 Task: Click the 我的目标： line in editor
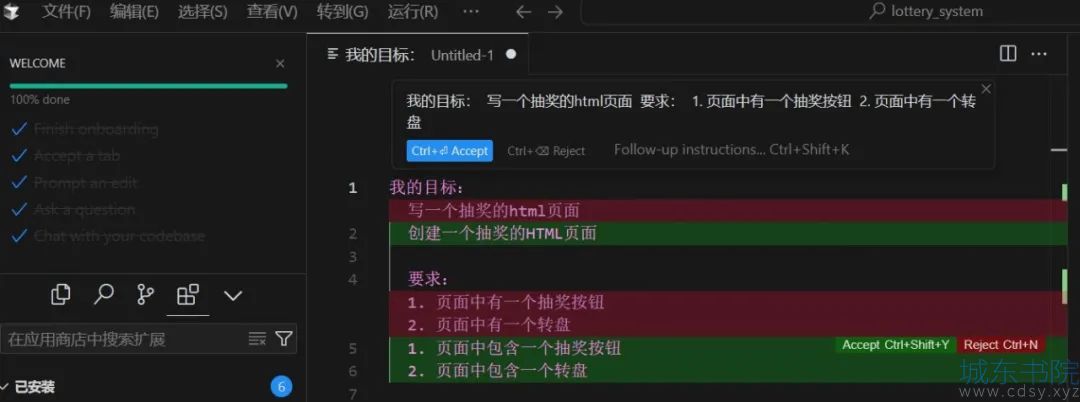click(x=427, y=187)
